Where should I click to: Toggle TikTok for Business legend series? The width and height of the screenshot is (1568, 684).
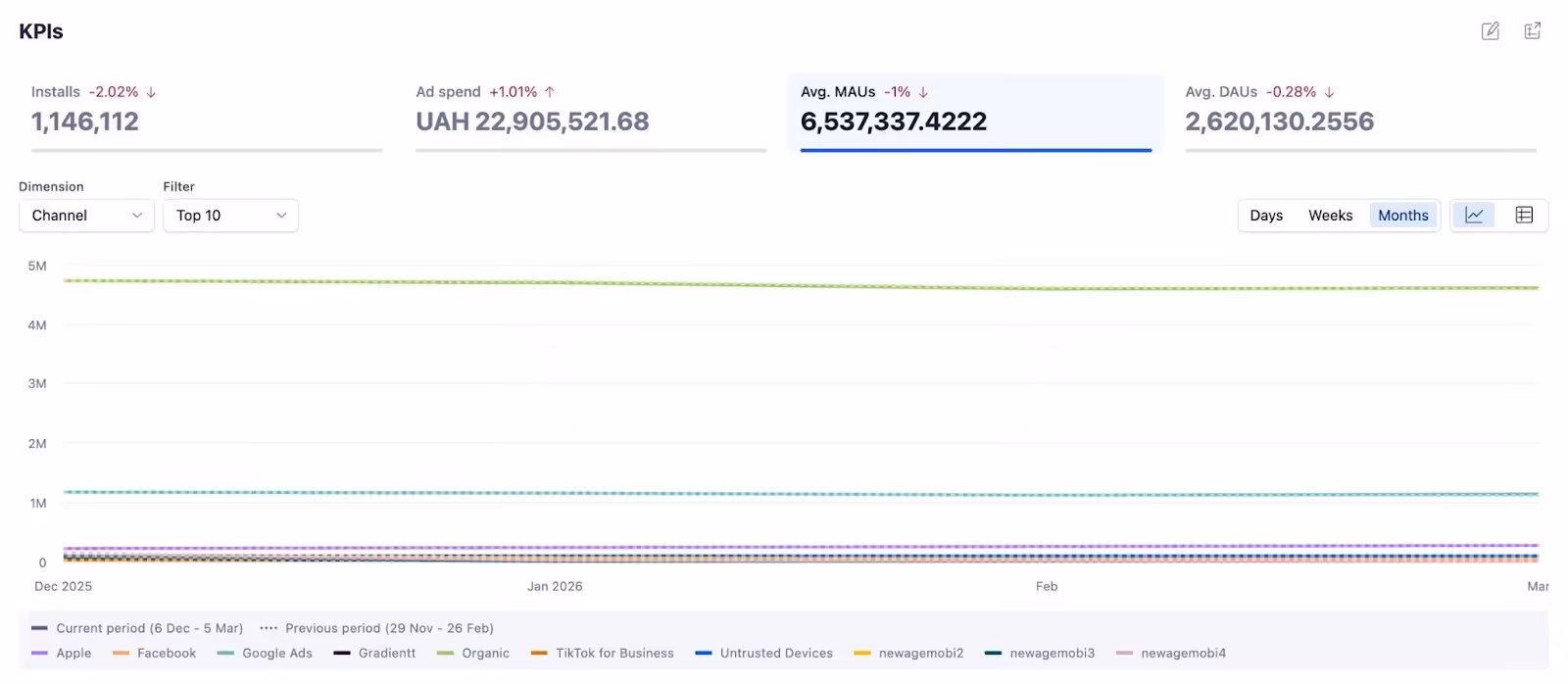coord(603,653)
